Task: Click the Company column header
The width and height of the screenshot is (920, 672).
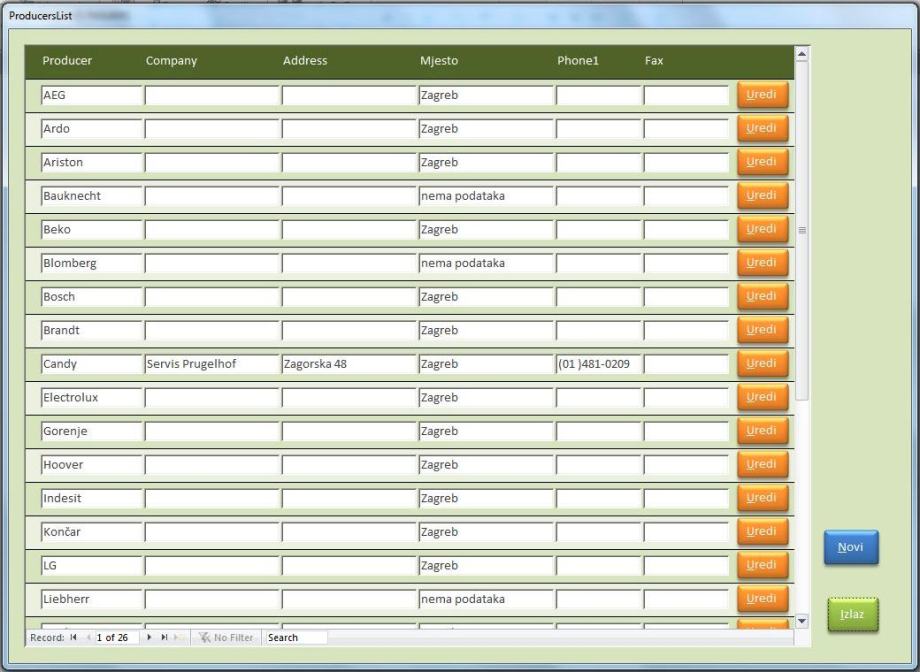Action: 171,60
